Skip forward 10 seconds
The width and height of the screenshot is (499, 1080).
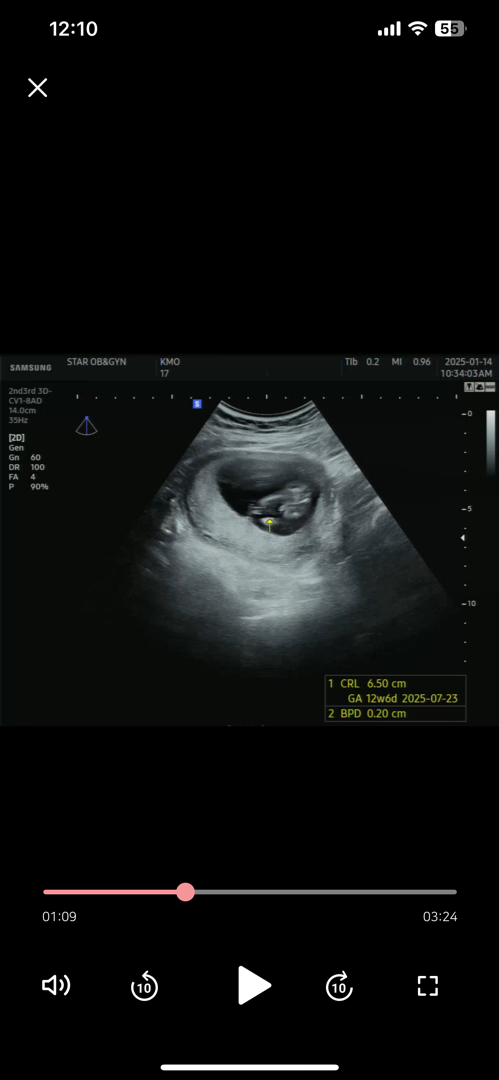(x=338, y=986)
